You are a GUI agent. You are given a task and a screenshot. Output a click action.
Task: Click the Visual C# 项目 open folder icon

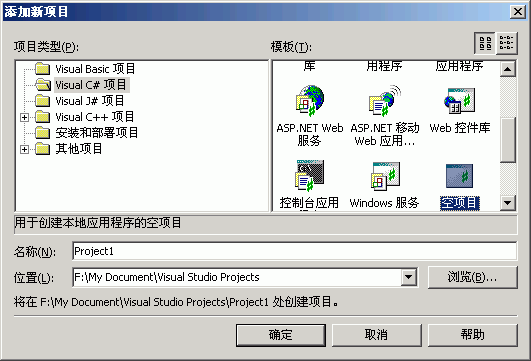pyautogui.click(x=43, y=85)
